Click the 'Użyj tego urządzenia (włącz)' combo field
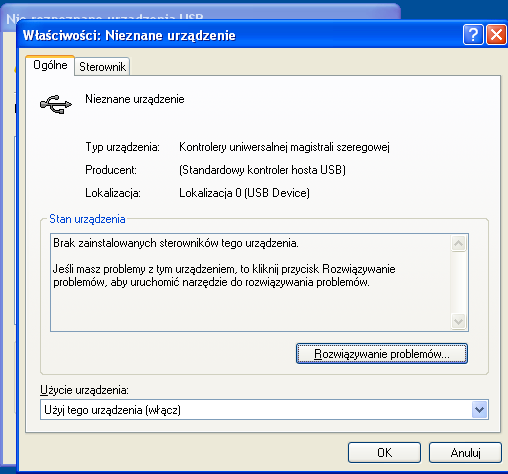Viewport: 508px width, 474px height. point(264,410)
